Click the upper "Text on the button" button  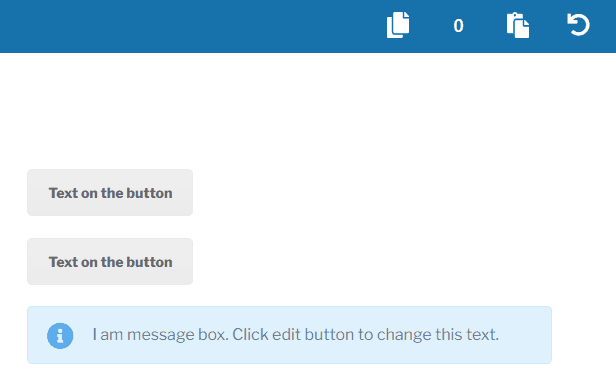110,192
